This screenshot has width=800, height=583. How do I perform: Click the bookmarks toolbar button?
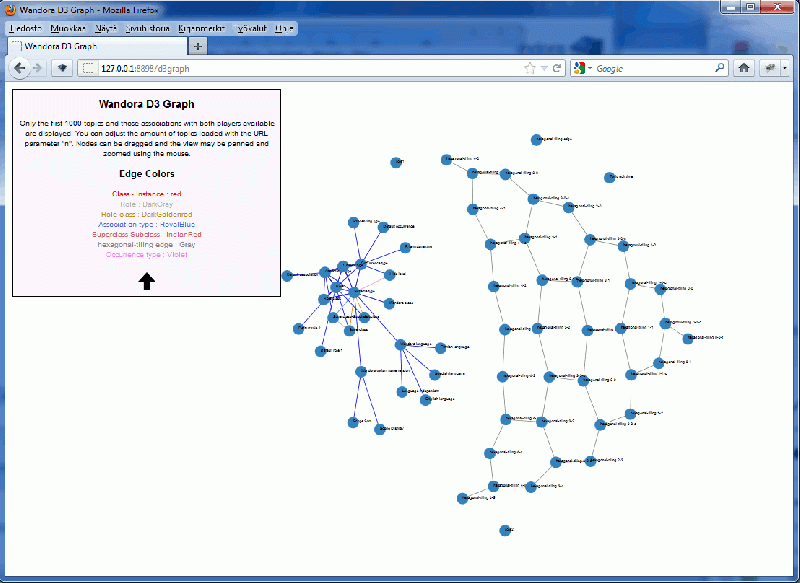pyautogui.click(x=771, y=68)
